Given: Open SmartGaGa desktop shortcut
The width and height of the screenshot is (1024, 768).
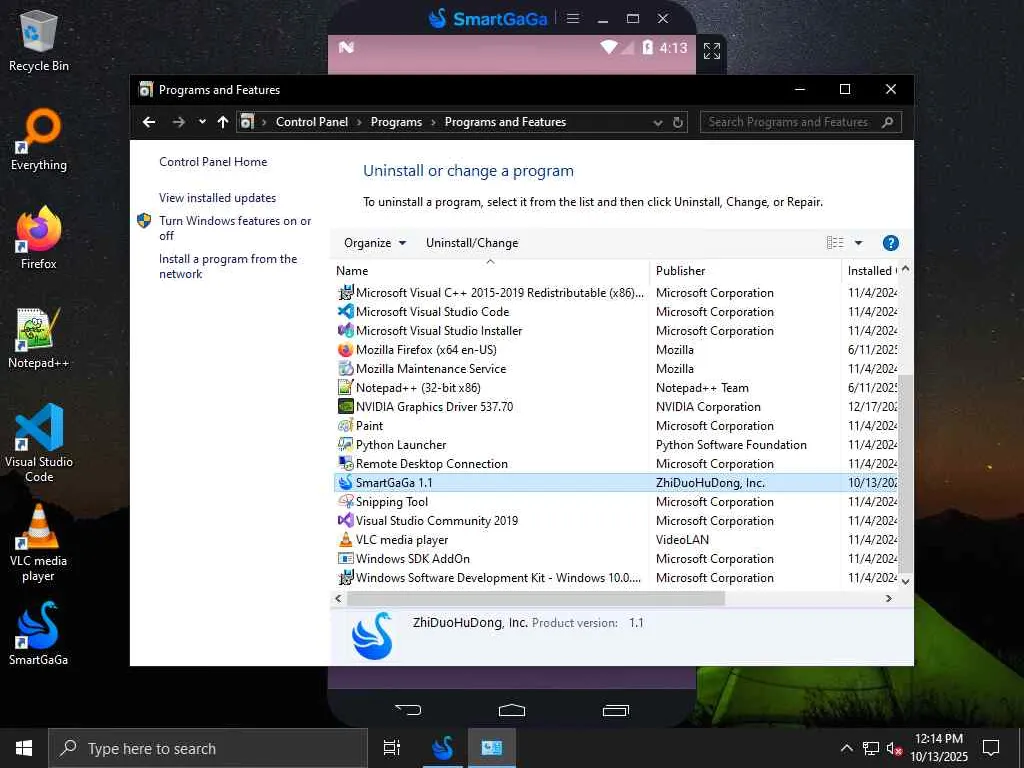Looking at the screenshot, I should (39, 633).
